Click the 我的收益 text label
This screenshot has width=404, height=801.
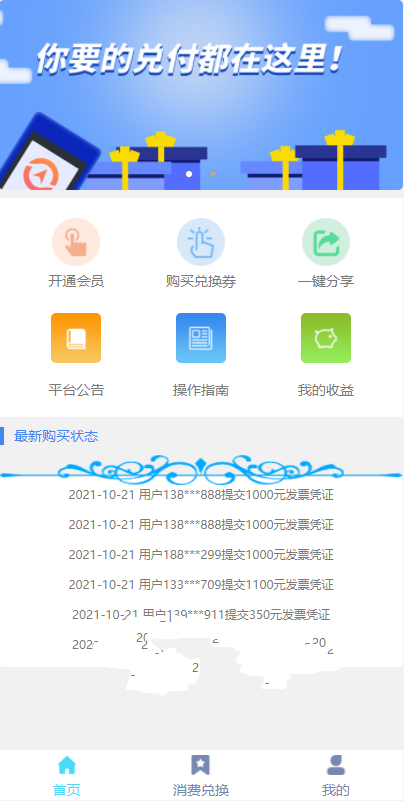tap(326, 391)
